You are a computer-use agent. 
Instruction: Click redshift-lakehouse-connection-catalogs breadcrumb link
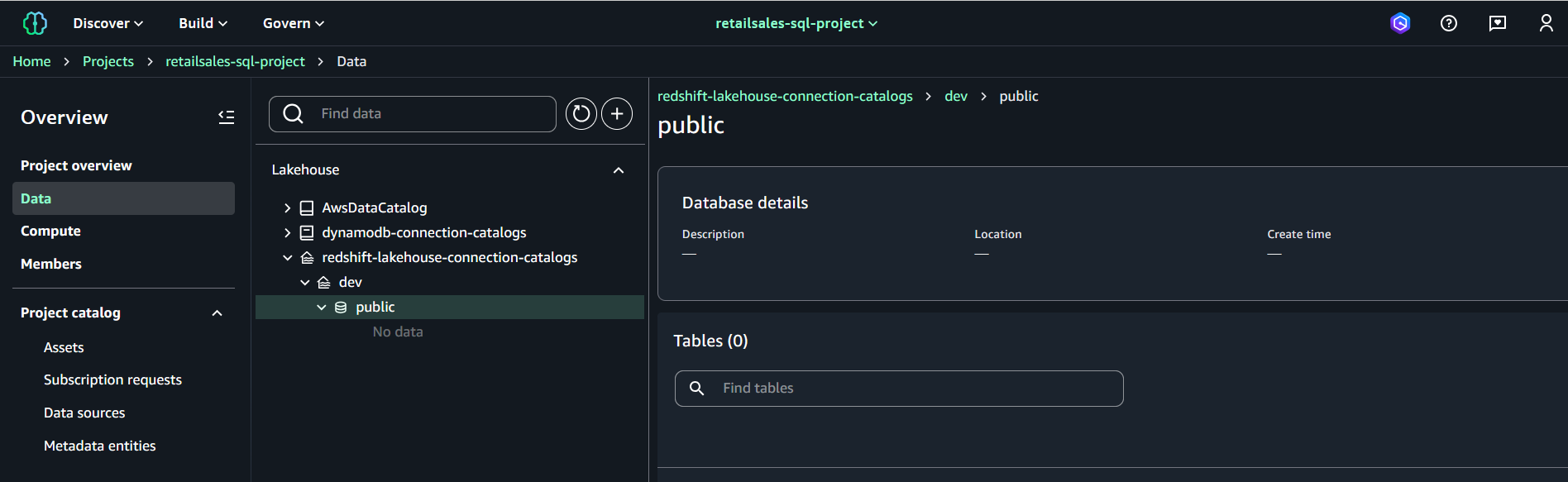(x=784, y=96)
